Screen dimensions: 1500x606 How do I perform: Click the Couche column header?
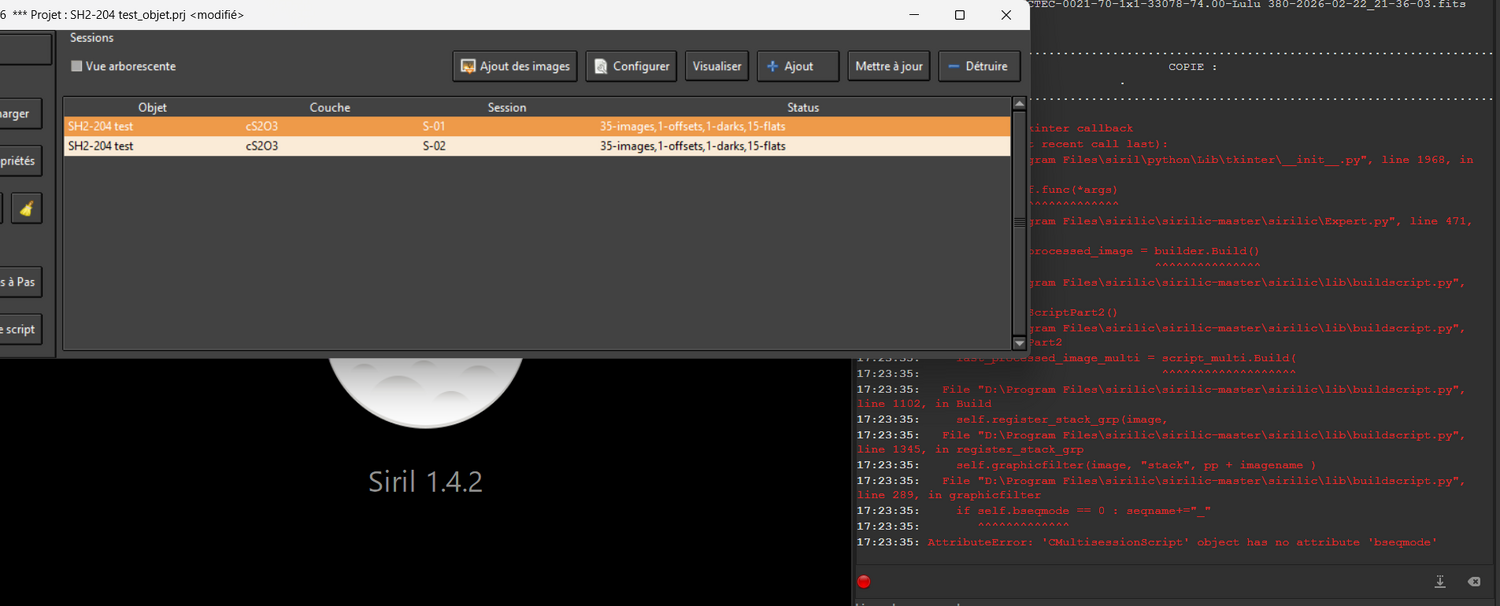pyautogui.click(x=330, y=107)
